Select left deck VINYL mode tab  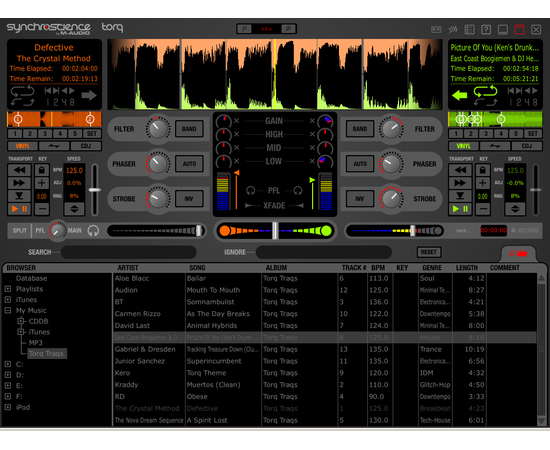pos(22,146)
